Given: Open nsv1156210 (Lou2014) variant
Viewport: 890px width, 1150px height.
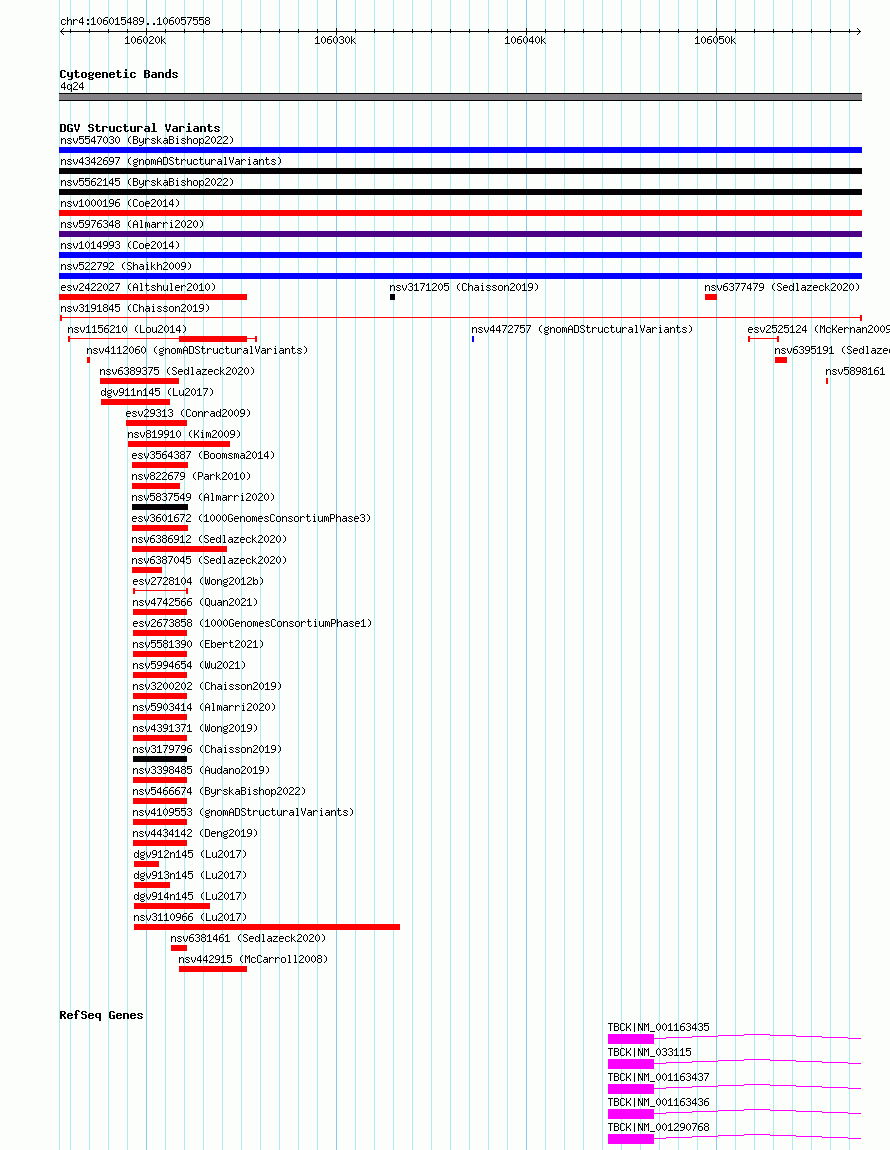Looking at the screenshot, I should point(127,329).
